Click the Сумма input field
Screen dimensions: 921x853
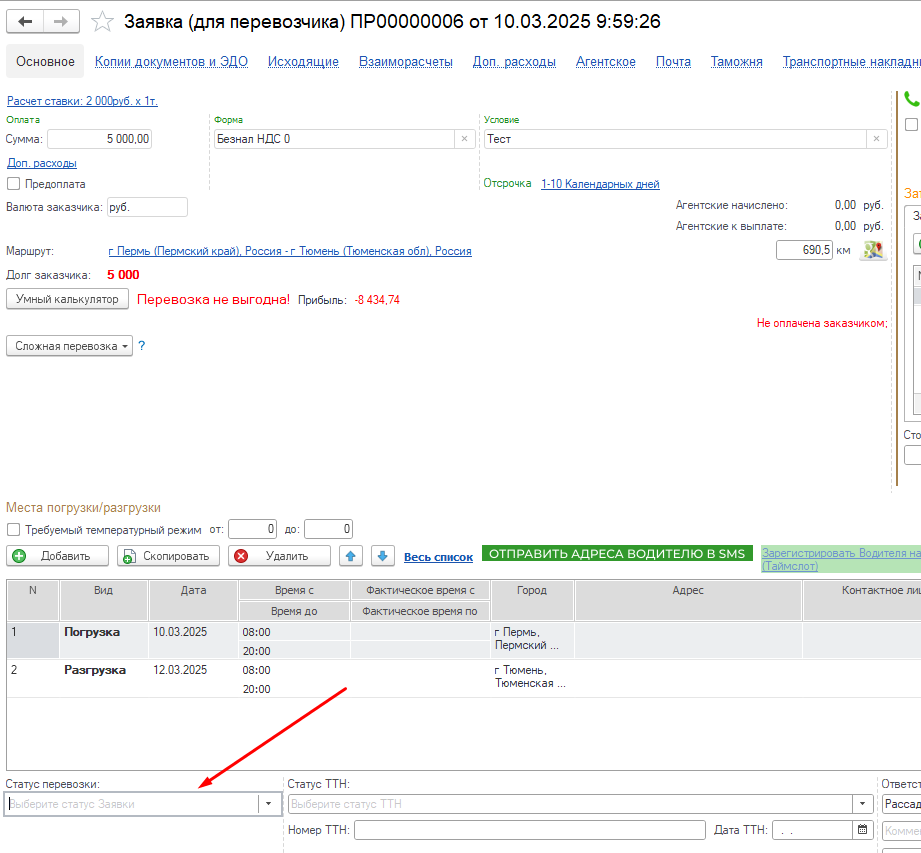[x=100, y=139]
